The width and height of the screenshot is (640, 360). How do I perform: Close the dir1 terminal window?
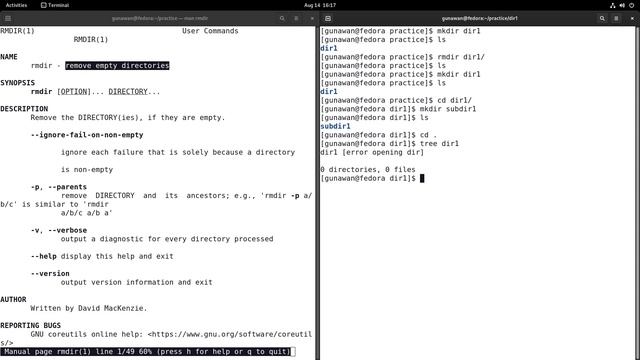point(632,18)
